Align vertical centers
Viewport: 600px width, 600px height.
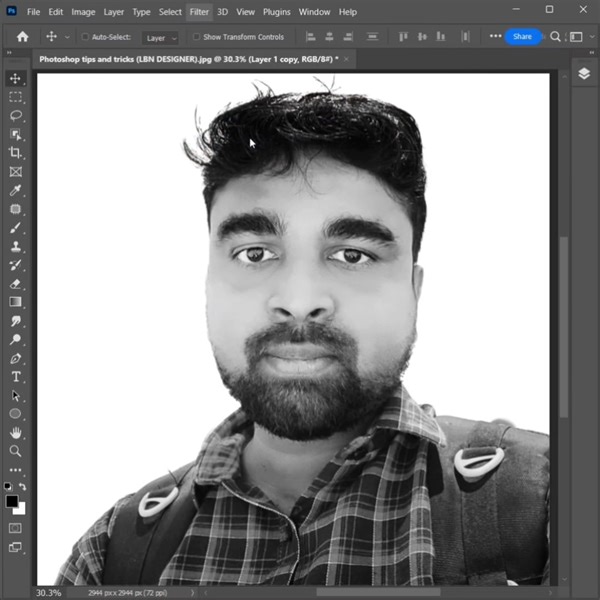[x=422, y=37]
